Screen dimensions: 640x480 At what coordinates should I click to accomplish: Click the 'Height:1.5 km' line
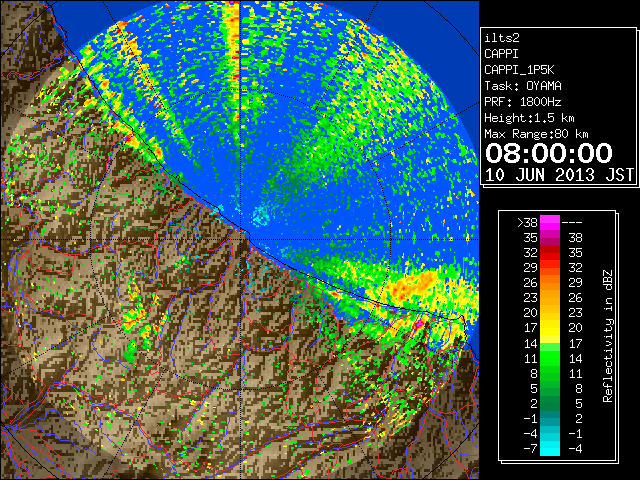click(529, 118)
